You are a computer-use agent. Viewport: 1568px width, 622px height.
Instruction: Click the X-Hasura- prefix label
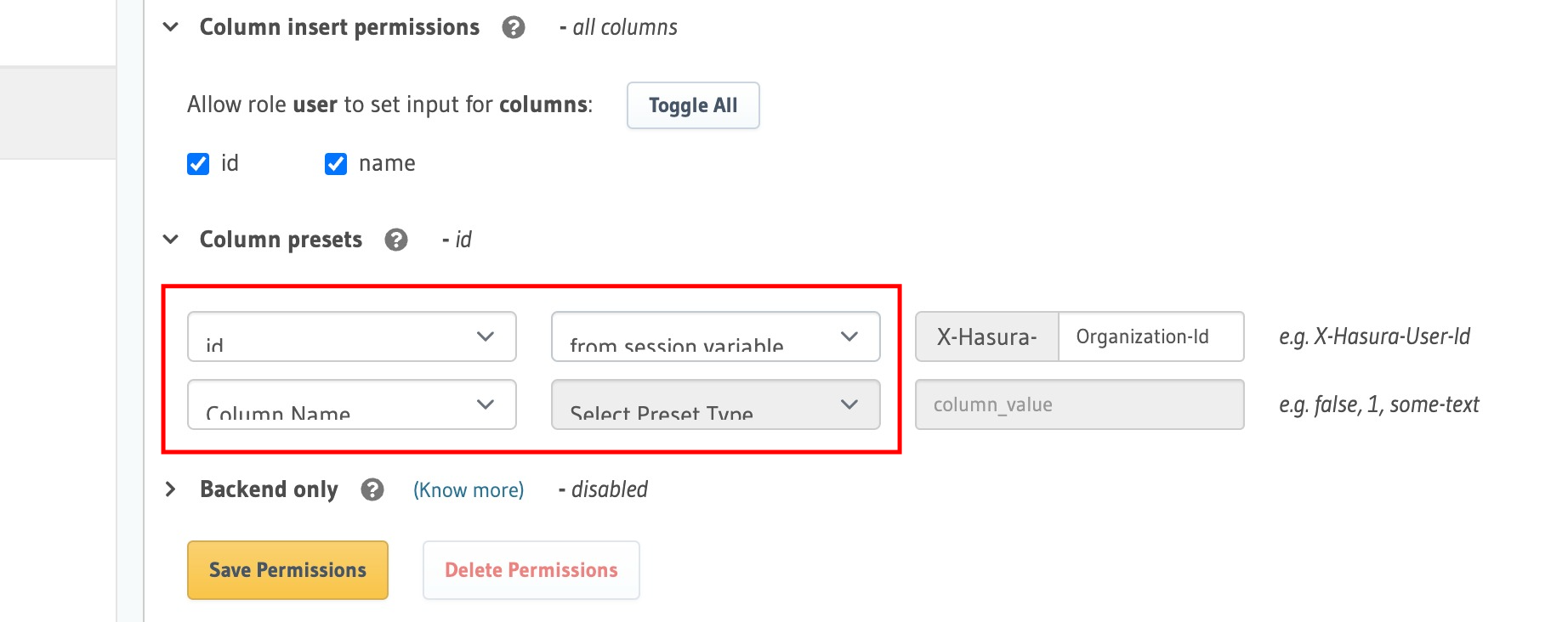(986, 336)
